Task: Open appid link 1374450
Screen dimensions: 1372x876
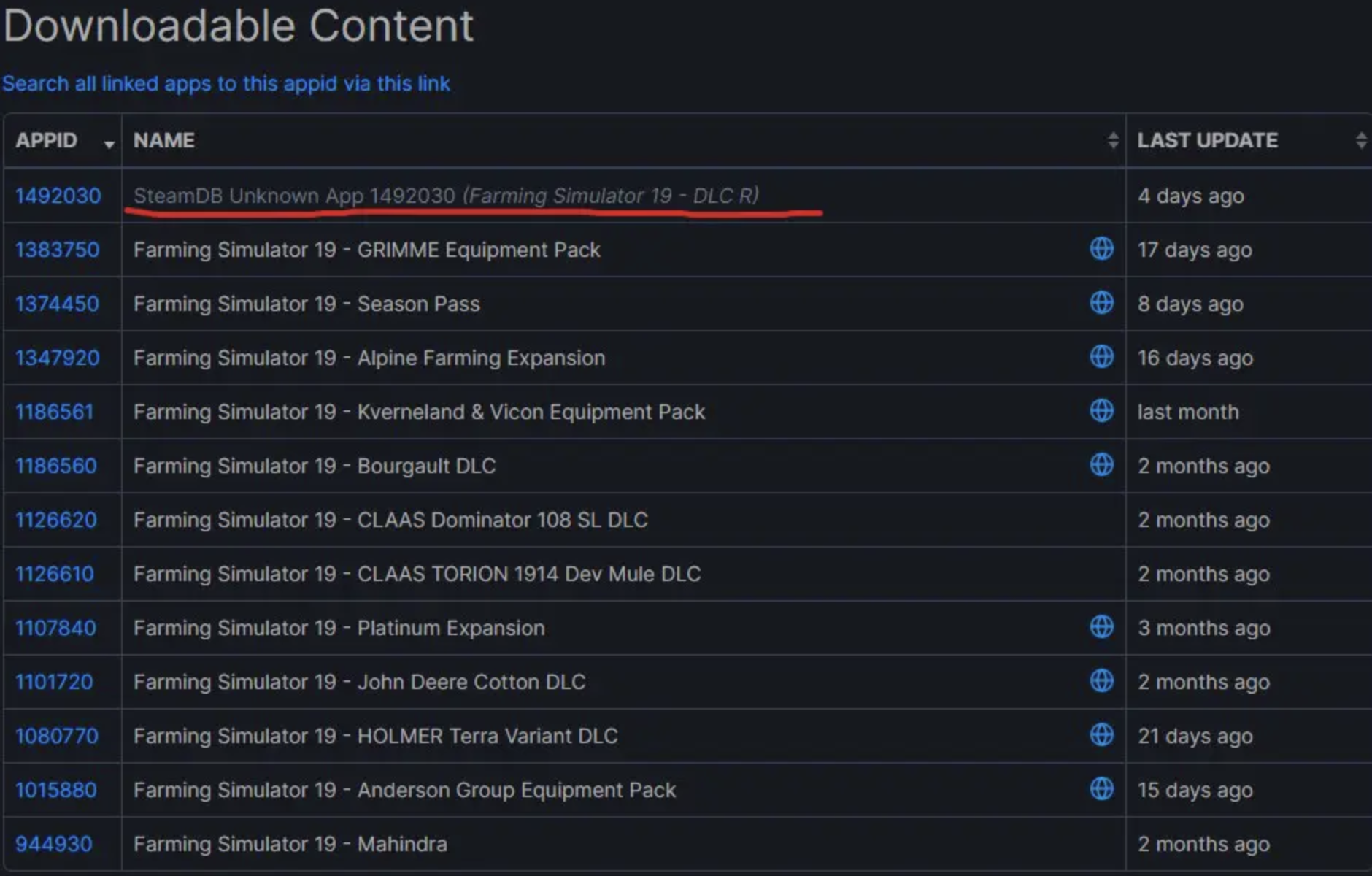Action: point(58,304)
